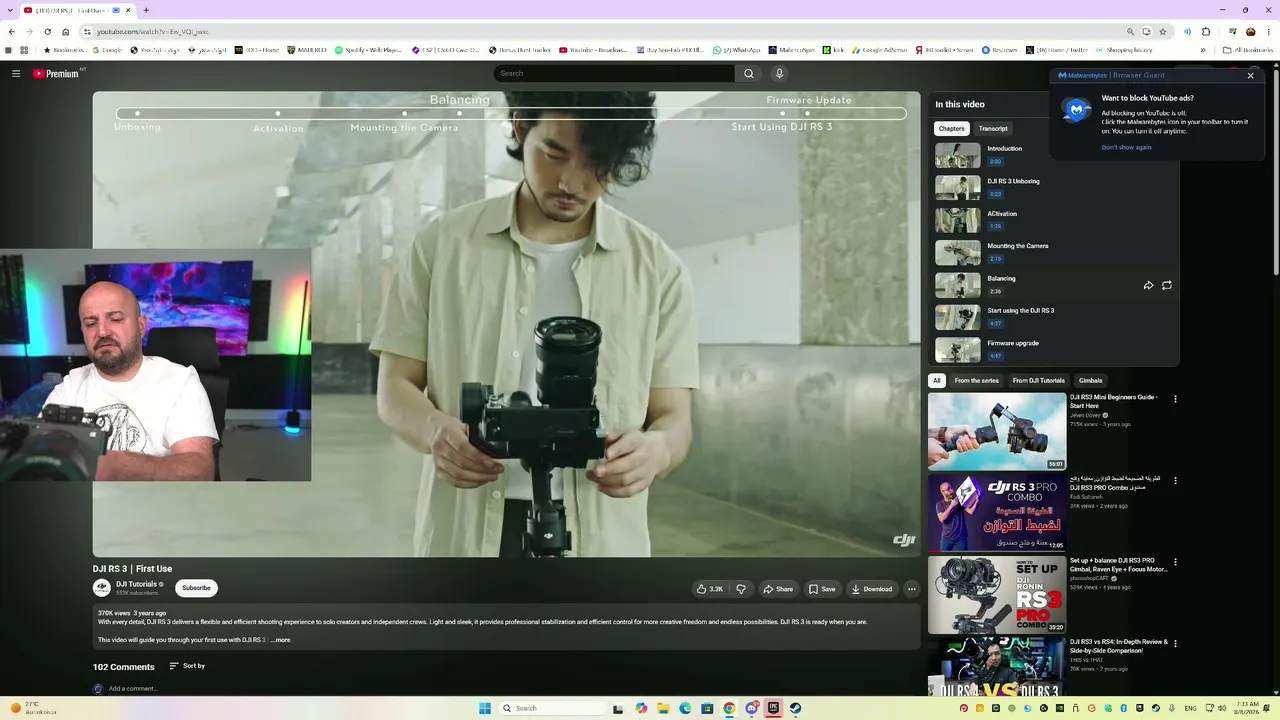
Task: Select the Balancing chapter title
Action: 1001,278
